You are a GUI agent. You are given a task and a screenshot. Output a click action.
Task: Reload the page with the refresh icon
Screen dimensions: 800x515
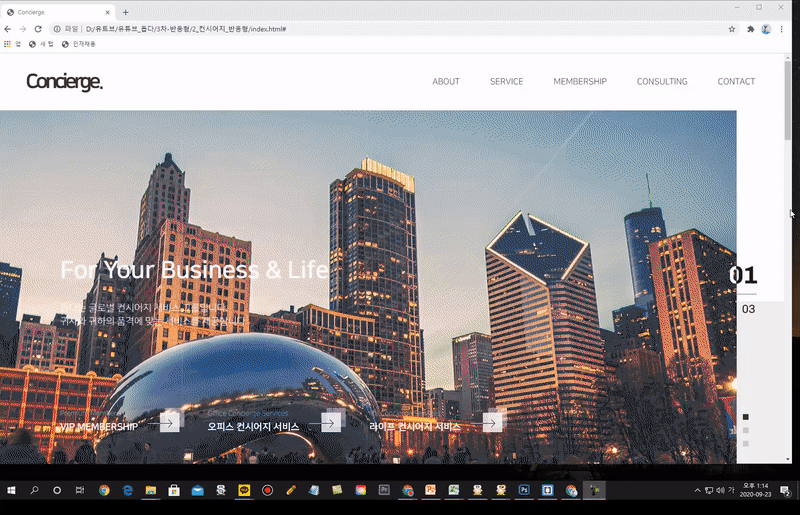[x=38, y=29]
